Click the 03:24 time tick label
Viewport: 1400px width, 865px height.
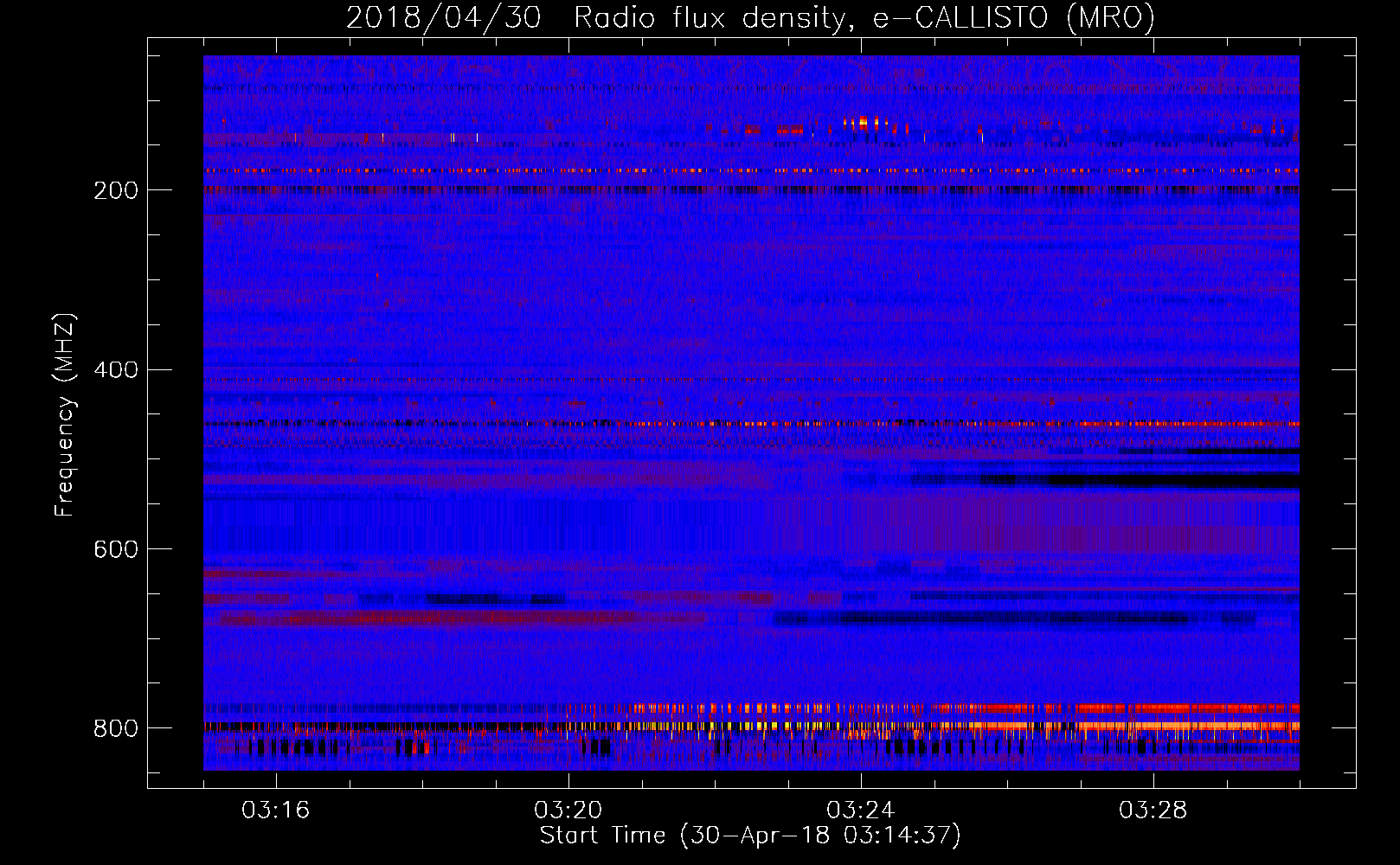[x=860, y=811]
